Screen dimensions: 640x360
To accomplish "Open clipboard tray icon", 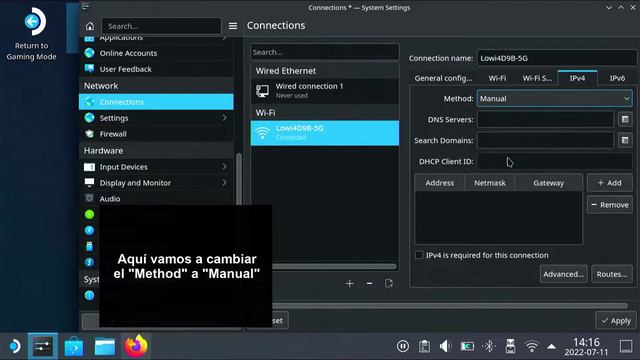I will [x=424, y=347].
